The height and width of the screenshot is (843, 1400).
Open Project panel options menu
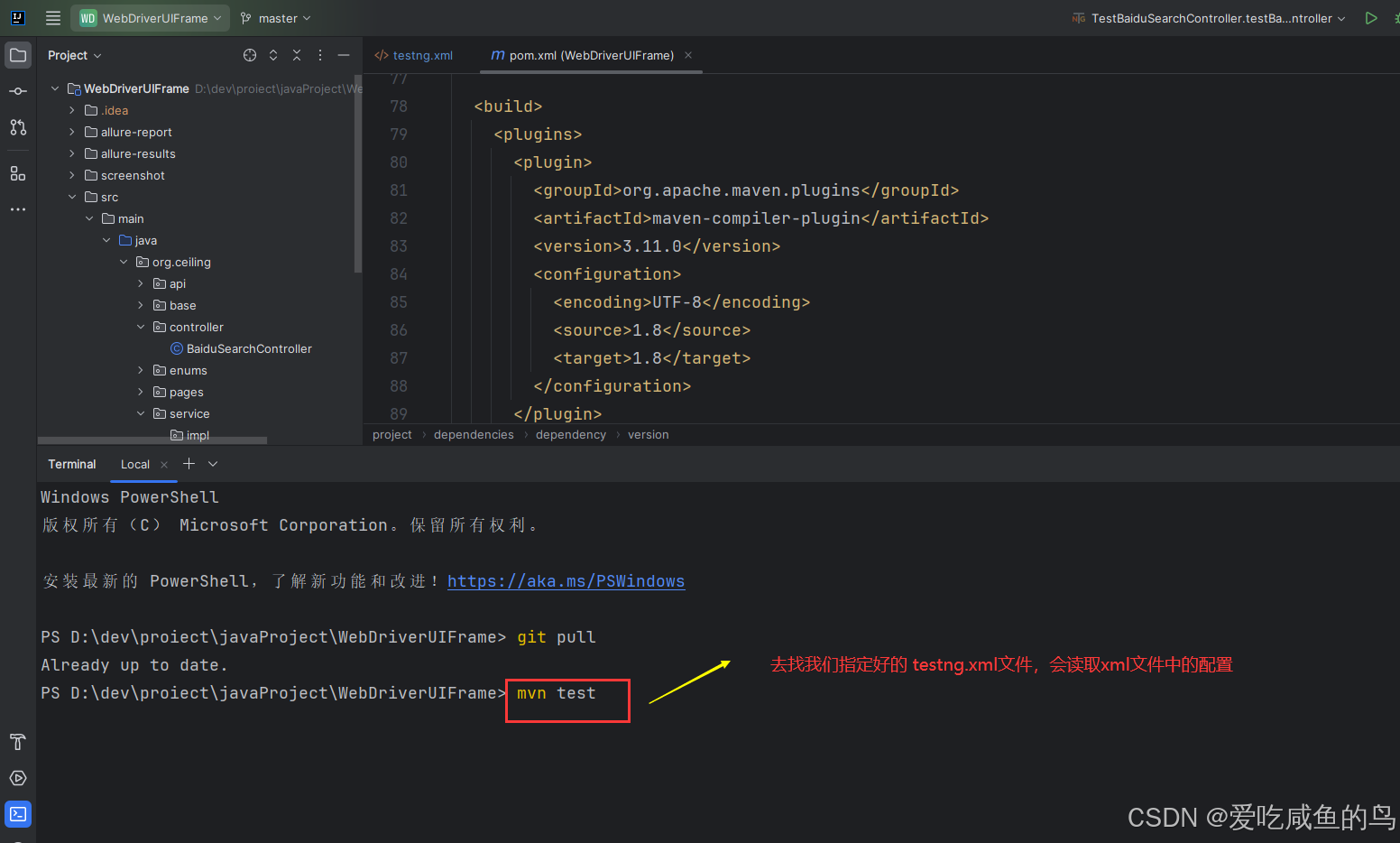point(320,55)
